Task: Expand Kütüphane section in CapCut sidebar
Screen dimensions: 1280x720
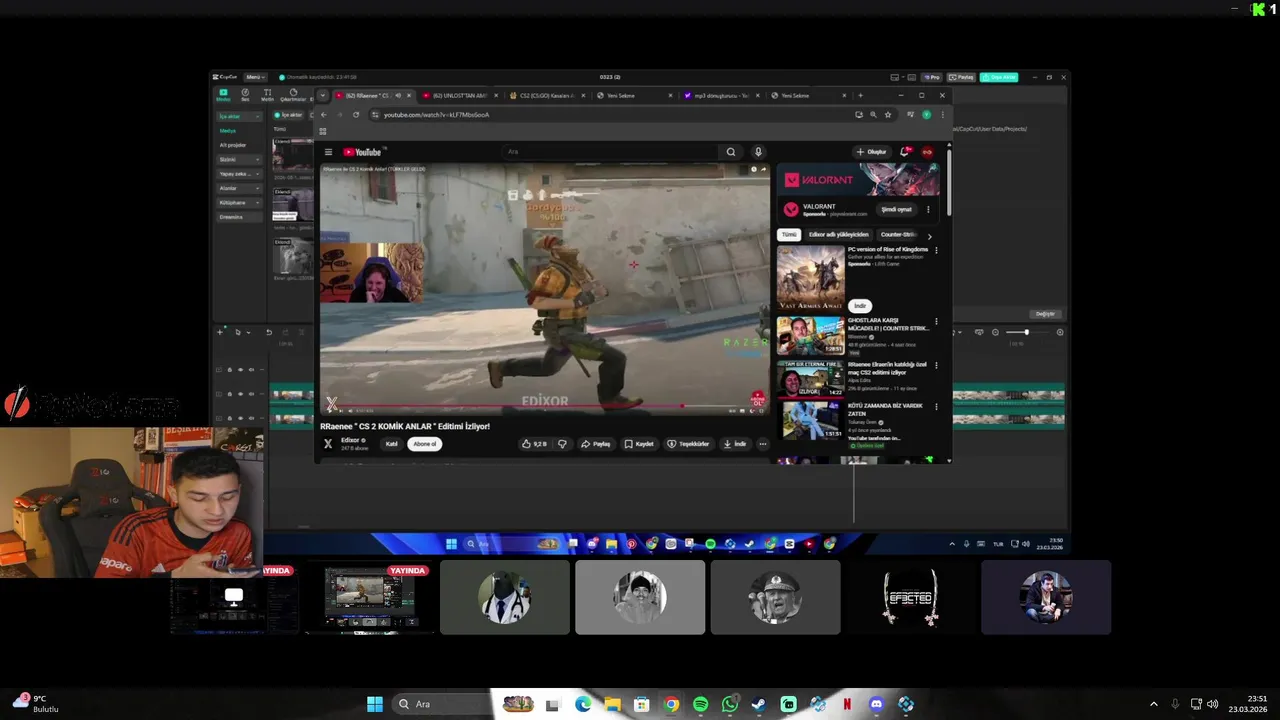Action: pyautogui.click(x=259, y=203)
